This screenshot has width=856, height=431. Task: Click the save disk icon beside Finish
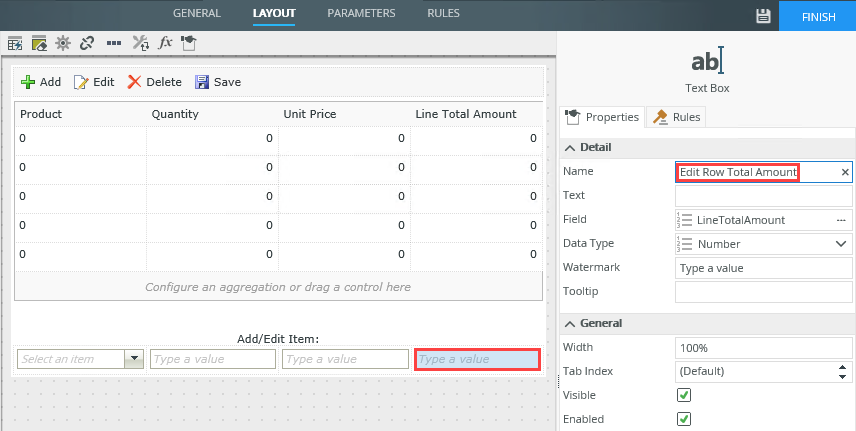point(763,16)
